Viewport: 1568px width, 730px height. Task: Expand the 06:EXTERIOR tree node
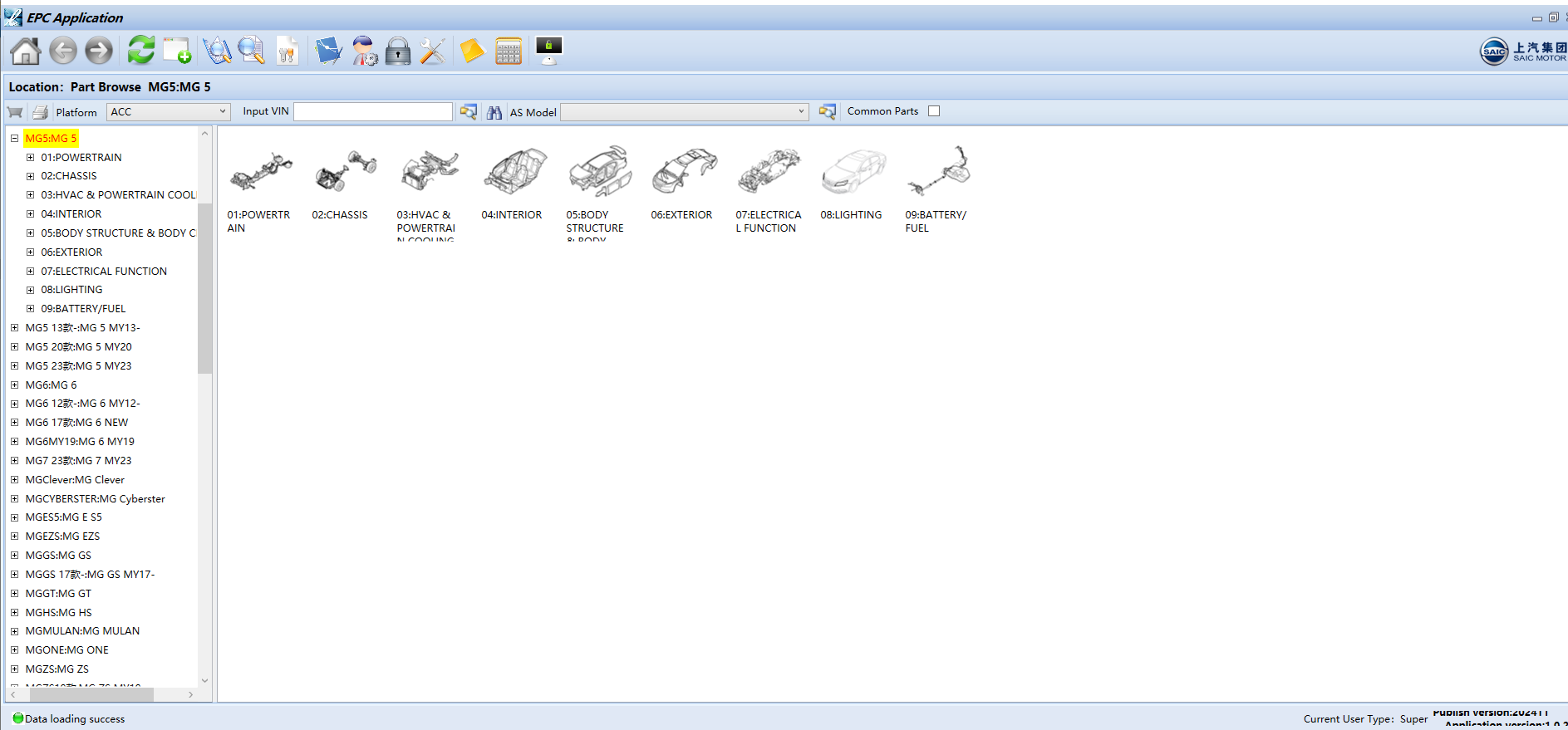(30, 252)
